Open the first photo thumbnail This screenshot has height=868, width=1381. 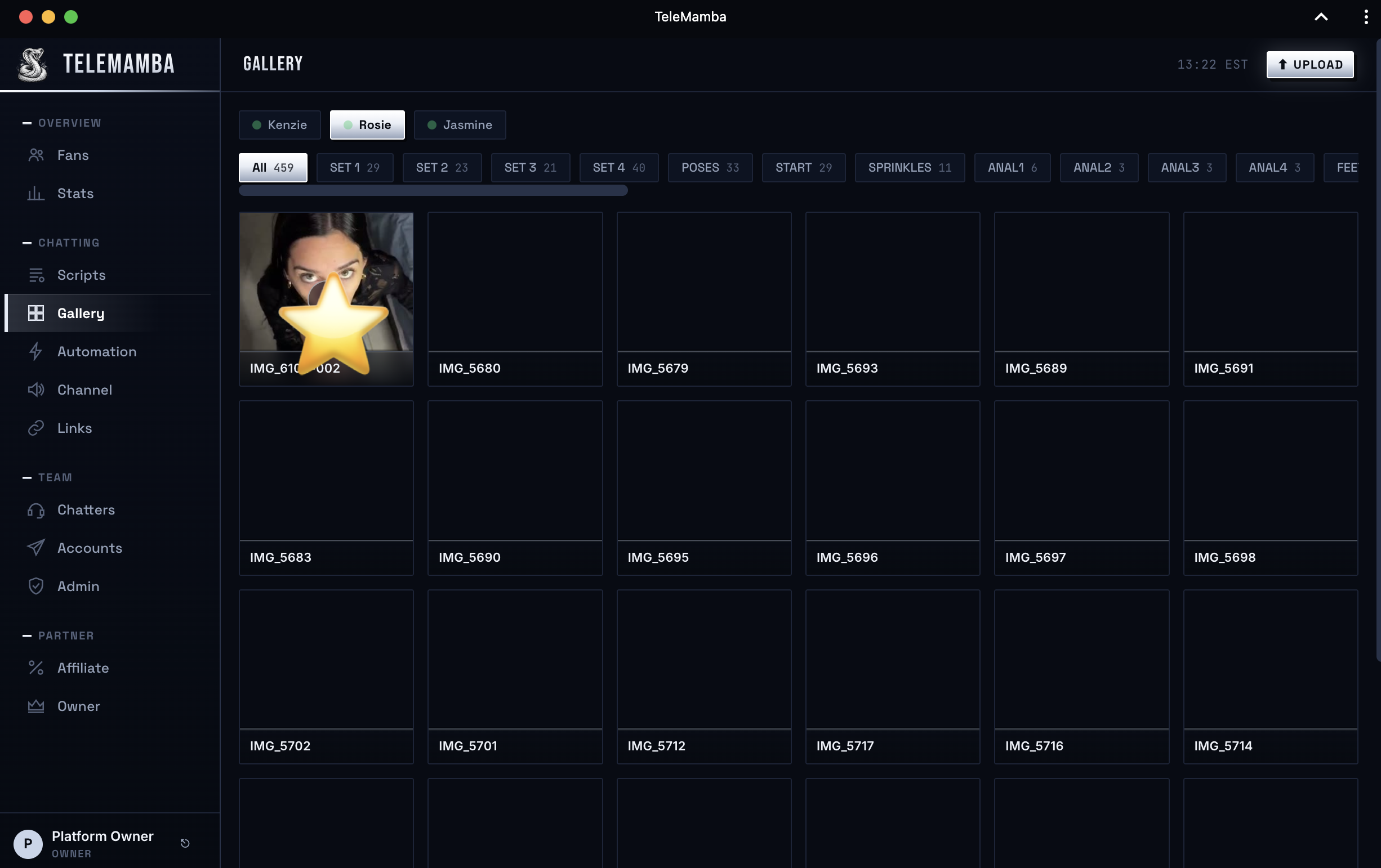click(326, 299)
